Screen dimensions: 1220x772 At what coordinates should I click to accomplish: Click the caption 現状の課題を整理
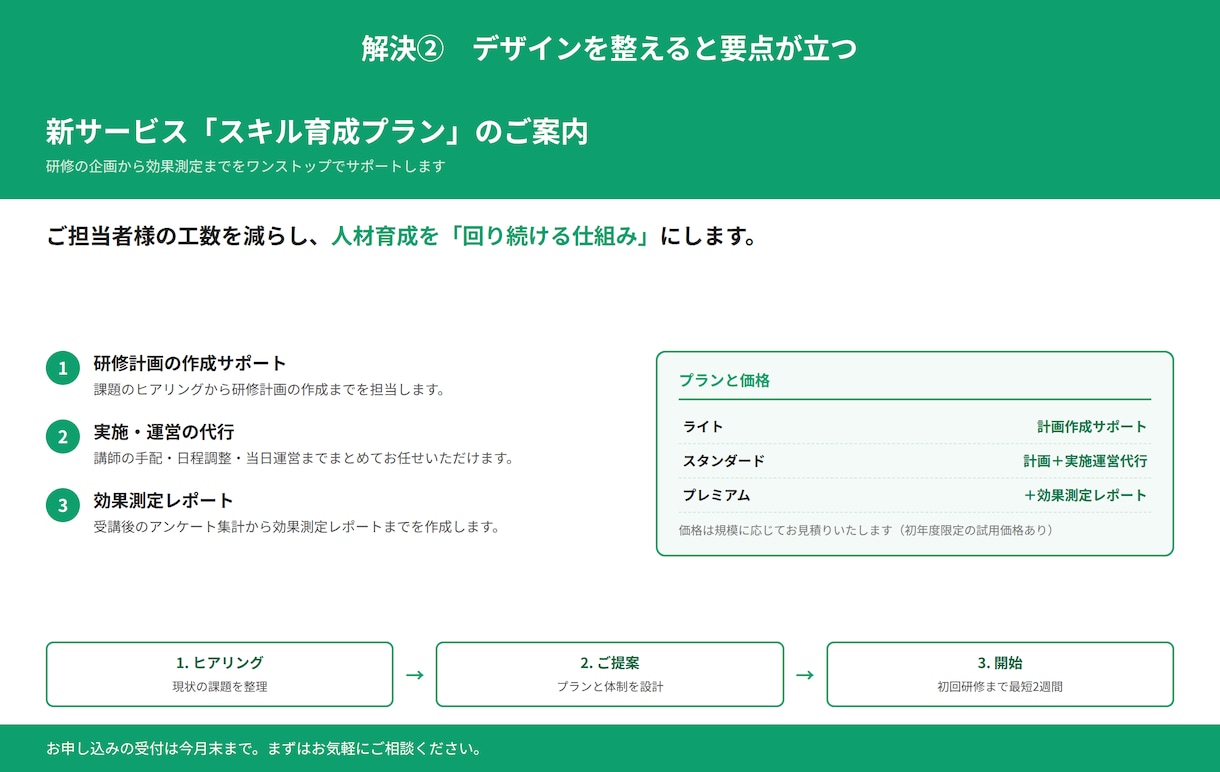tap(220, 687)
